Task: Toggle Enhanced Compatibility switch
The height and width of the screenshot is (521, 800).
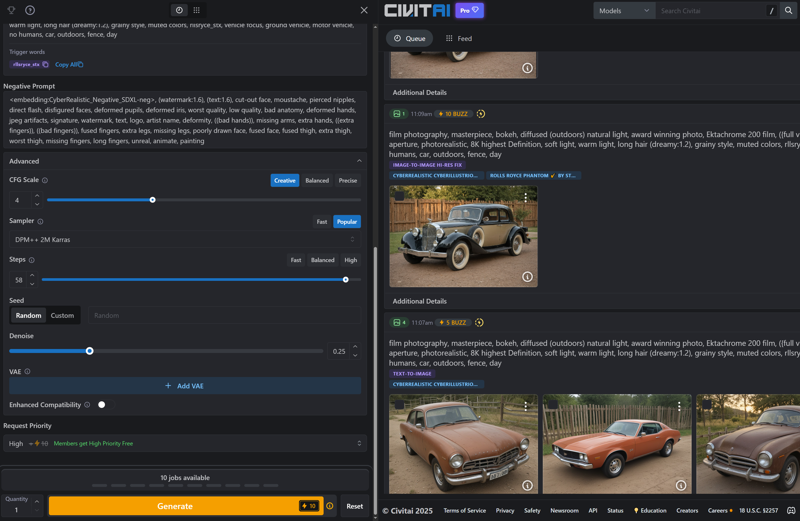Action: pos(105,405)
